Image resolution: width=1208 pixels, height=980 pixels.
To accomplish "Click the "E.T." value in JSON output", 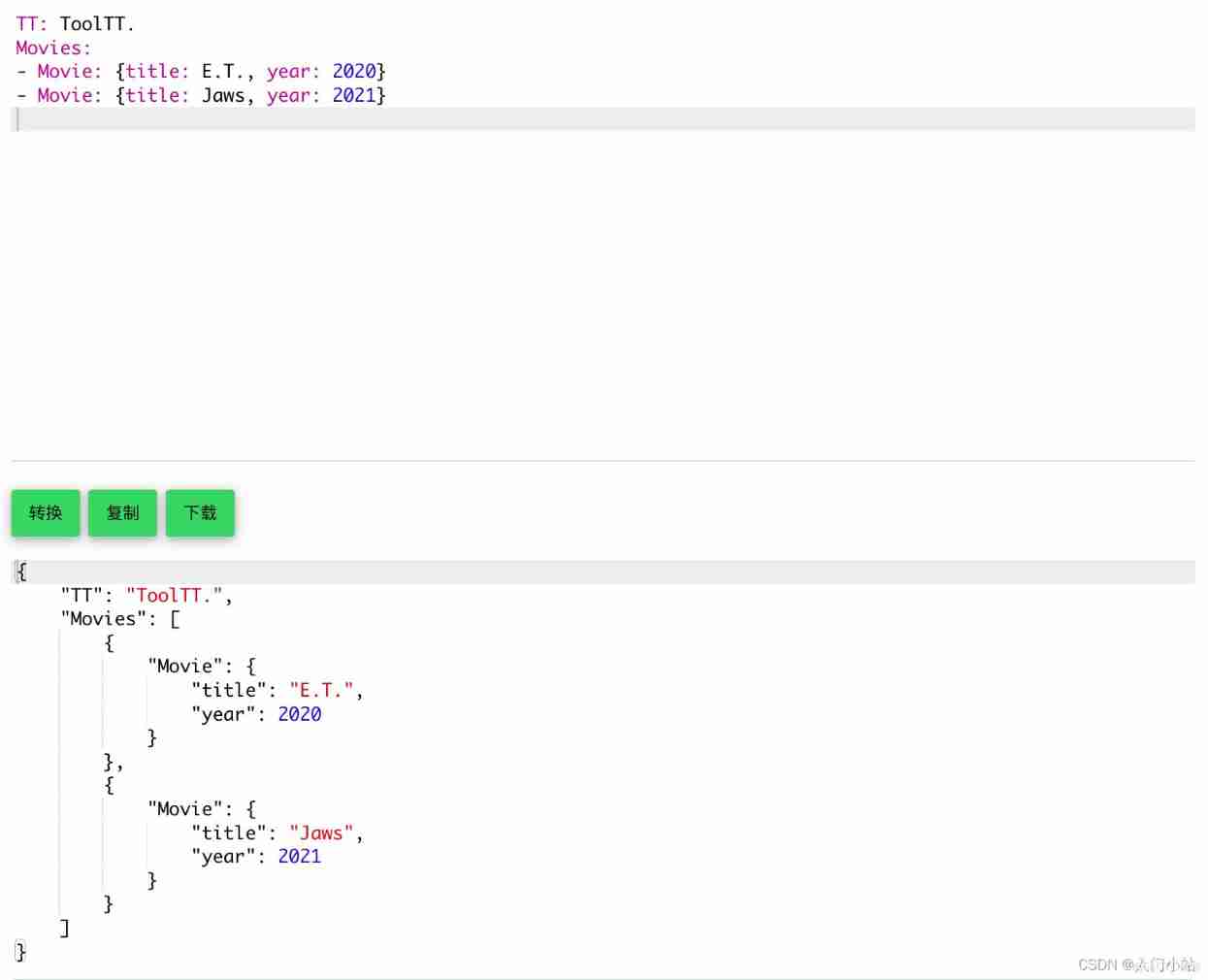I will (321, 690).
